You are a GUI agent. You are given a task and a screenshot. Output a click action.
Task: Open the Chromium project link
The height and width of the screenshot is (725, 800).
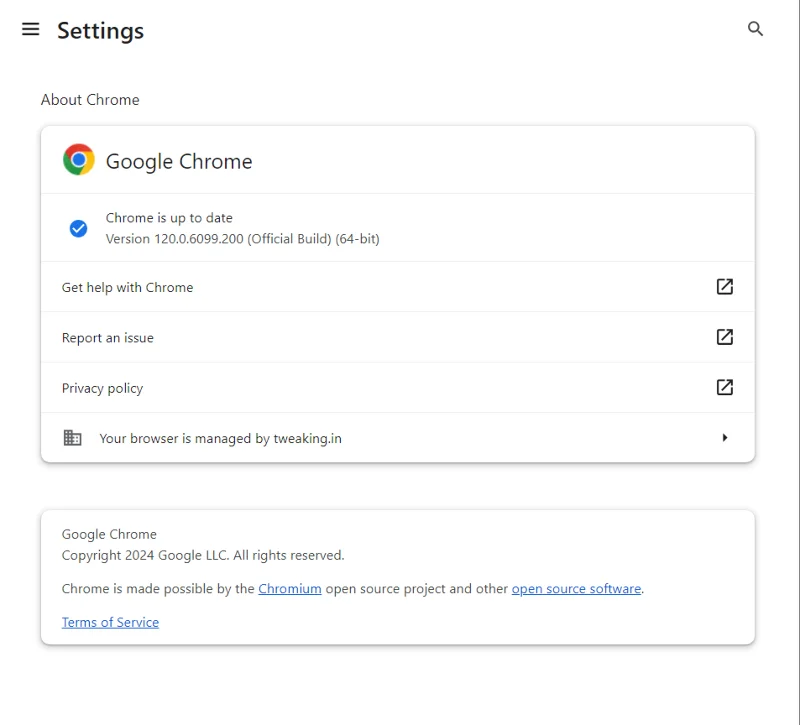click(x=290, y=588)
